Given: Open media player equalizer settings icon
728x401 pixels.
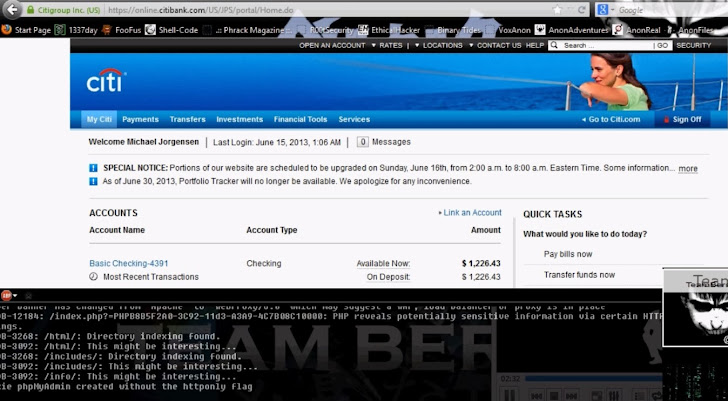Looking at the screenshot, I should (x=615, y=396).
